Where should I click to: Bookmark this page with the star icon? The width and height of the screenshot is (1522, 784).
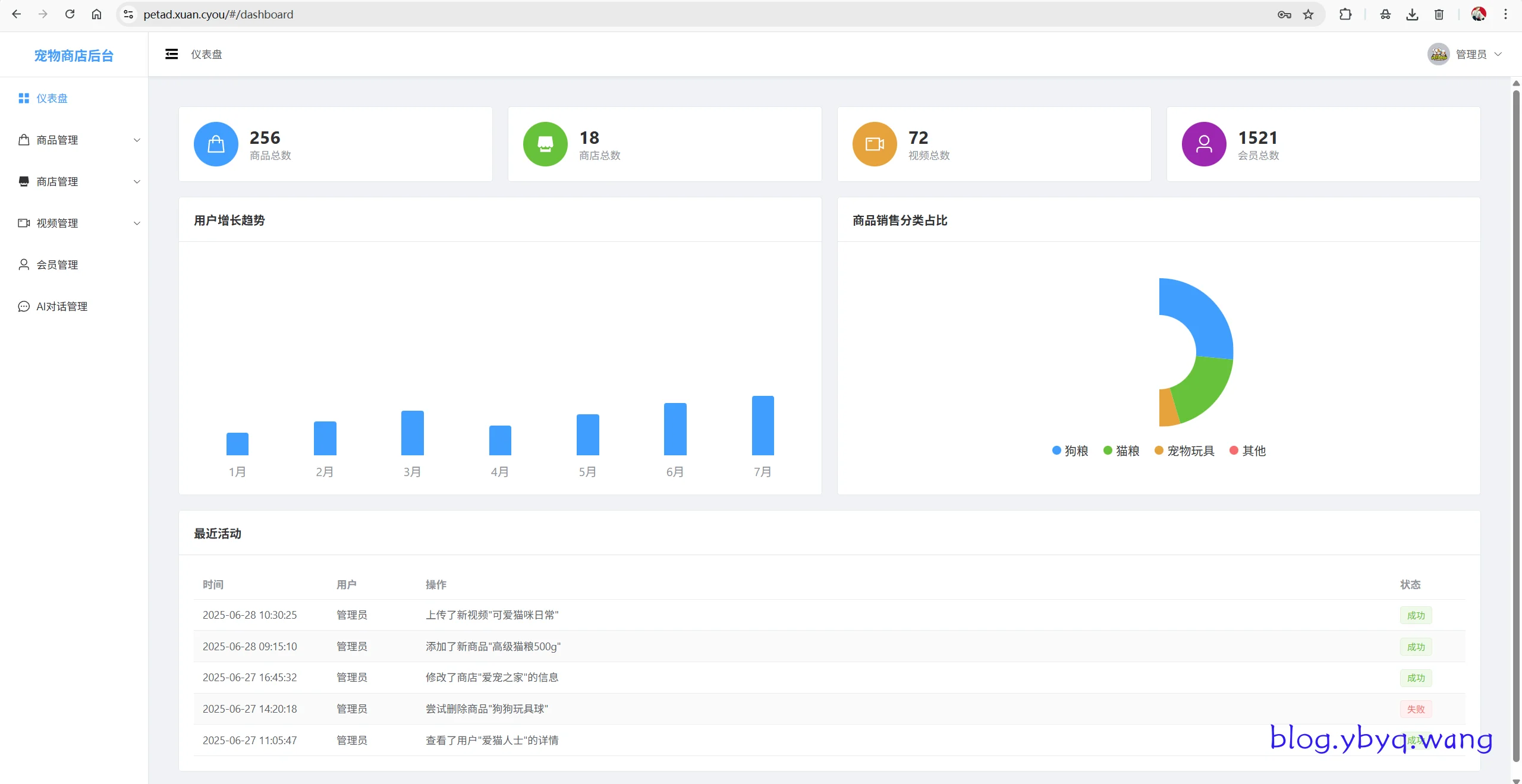[x=1308, y=14]
